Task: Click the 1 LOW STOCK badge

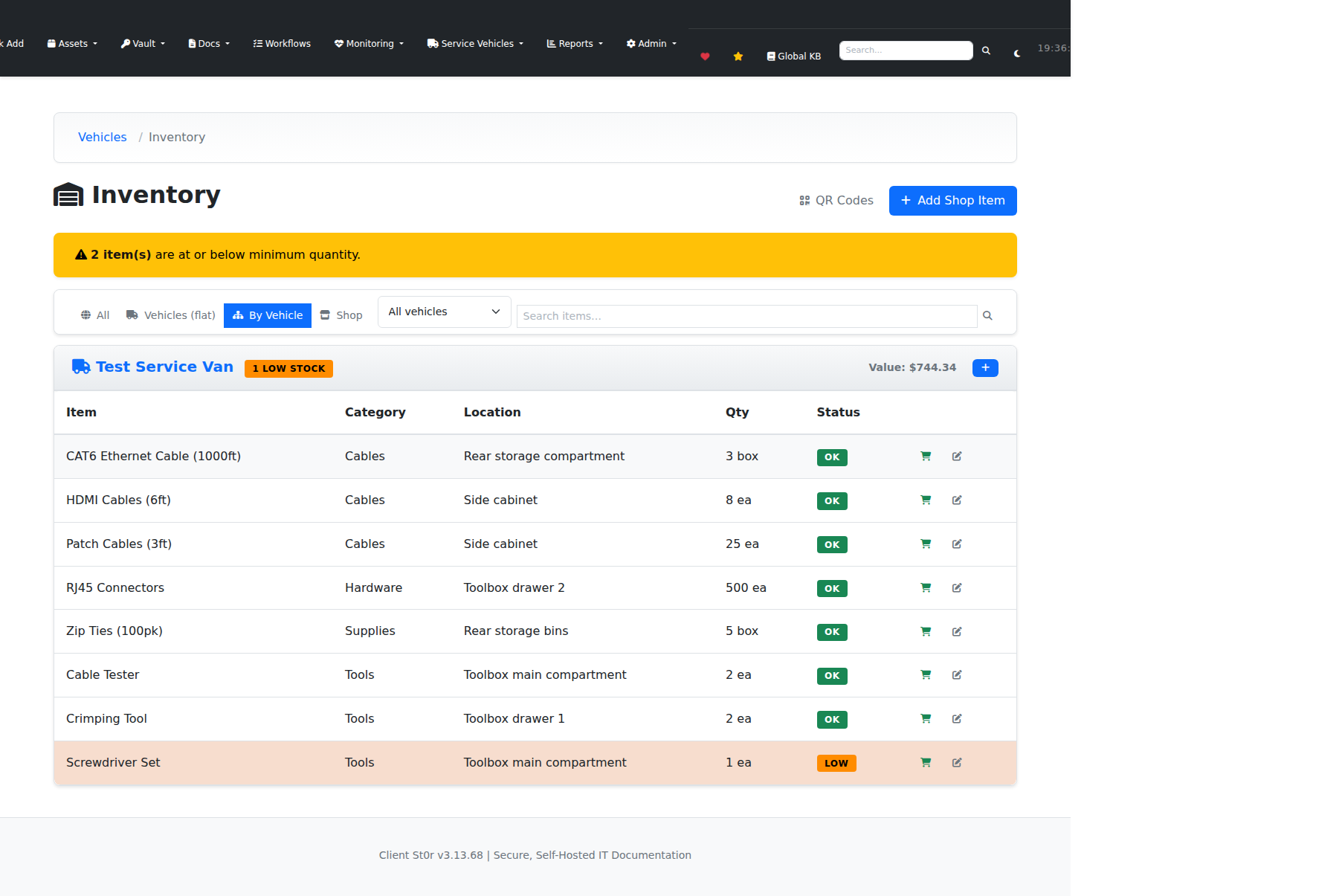Action: click(288, 369)
